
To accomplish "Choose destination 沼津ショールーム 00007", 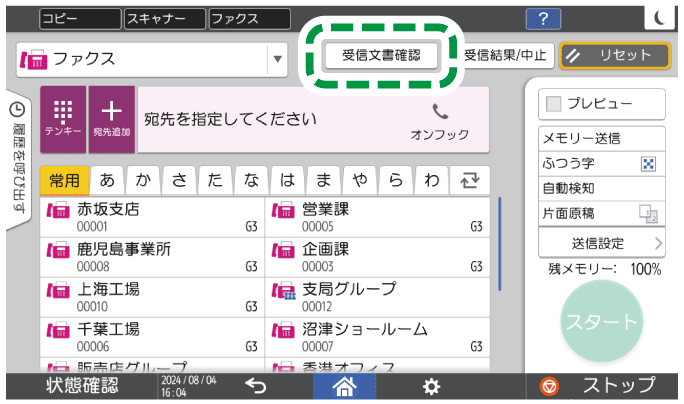I will pos(377,338).
